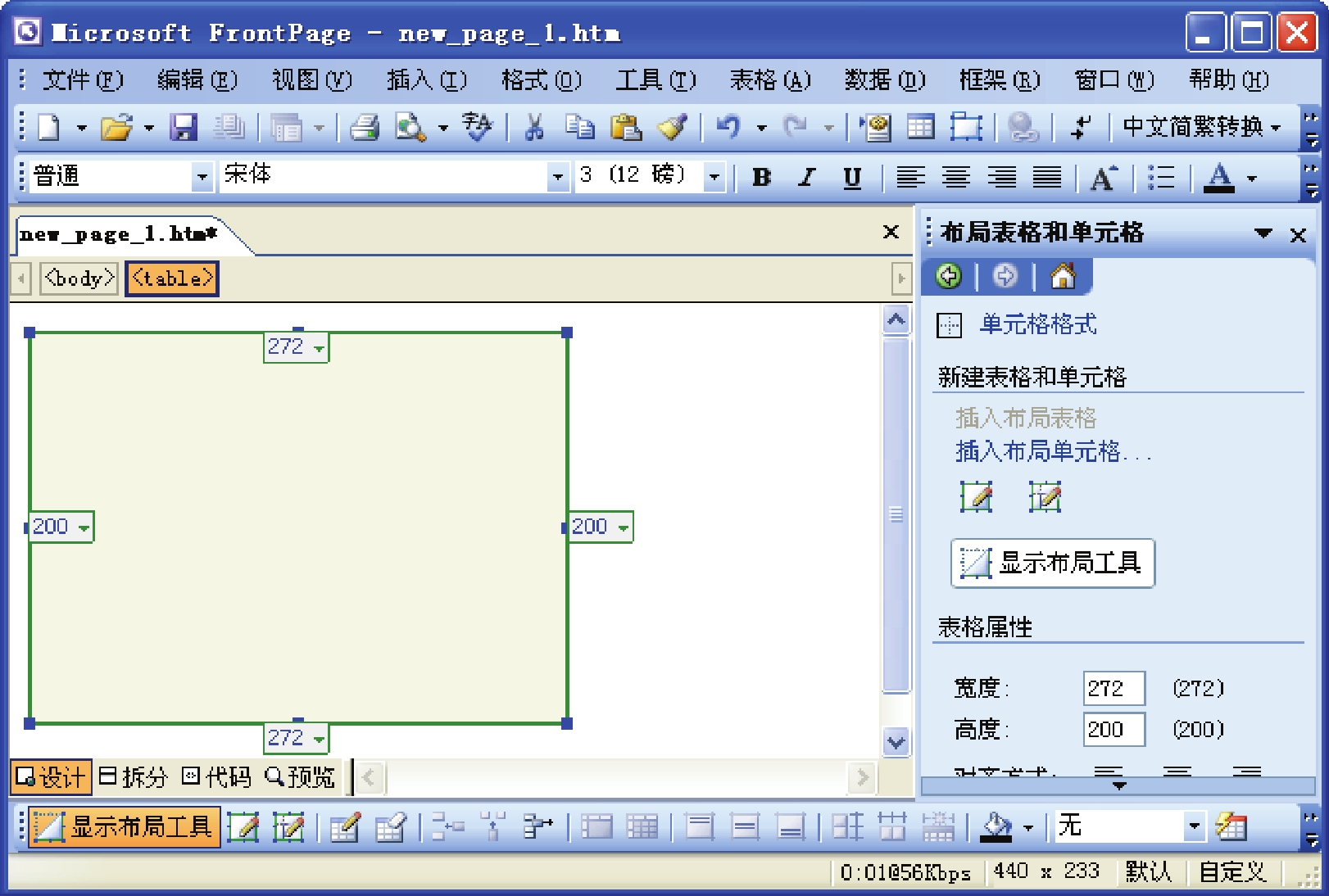This screenshot has width=1329, height=896.
Task: Click Draw Layout Cell icon in bottom toolbar
Action: tap(288, 828)
